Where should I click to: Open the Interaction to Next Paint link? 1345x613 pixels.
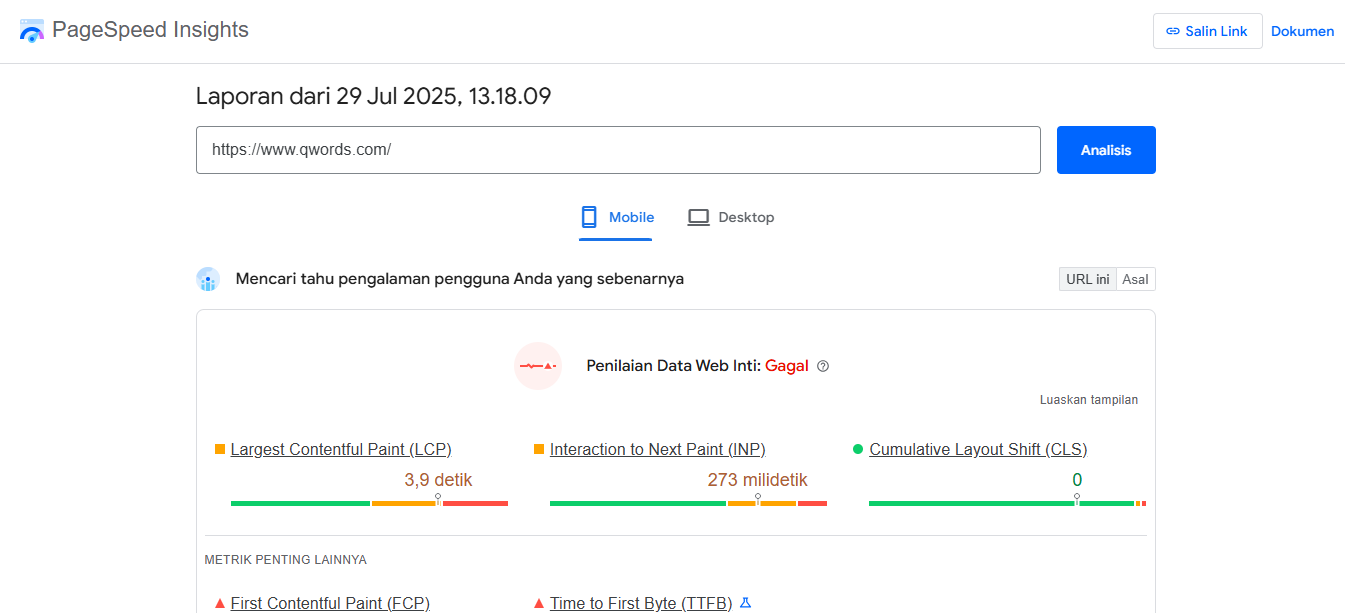click(x=657, y=449)
